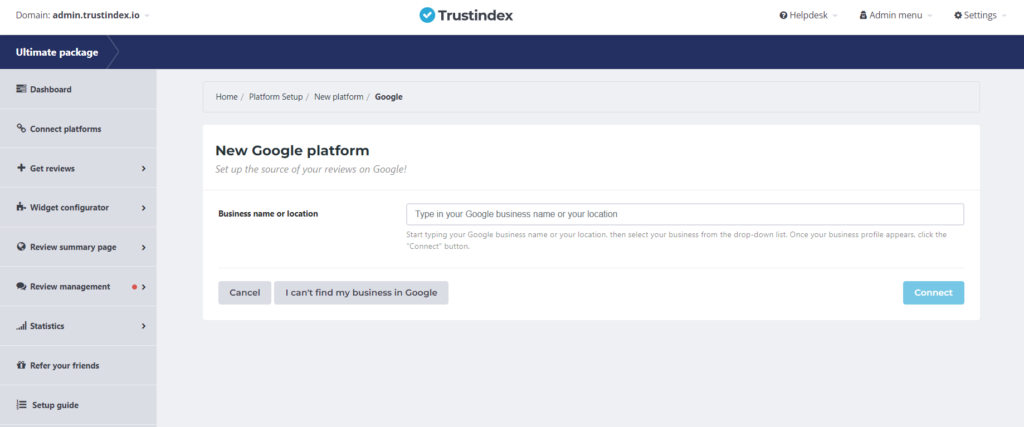1024x427 pixels.
Task: Click the Widget configurator puzzle icon
Action: pyautogui.click(x=21, y=207)
